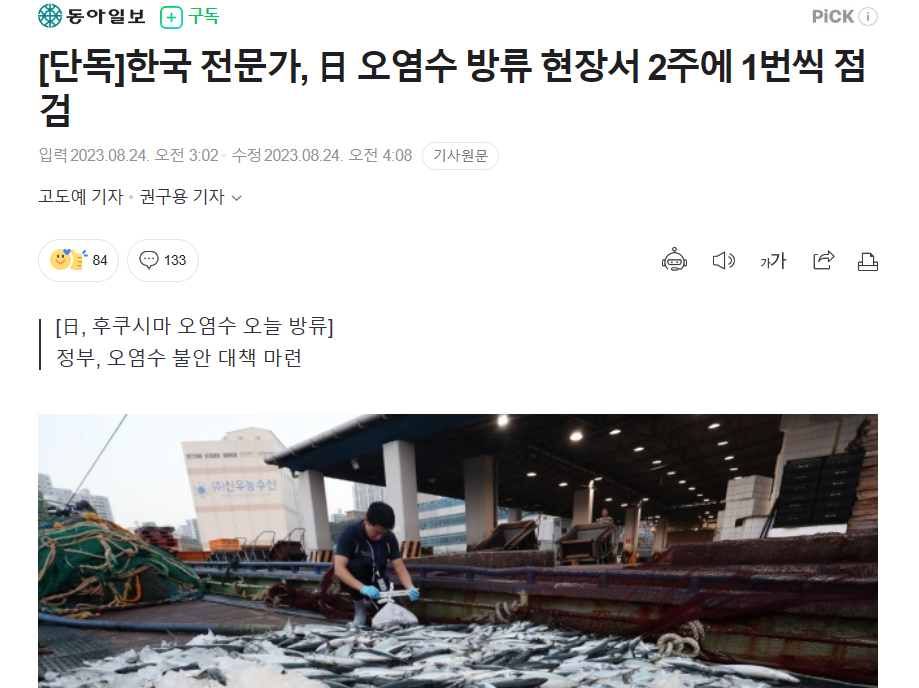919x688 pixels.
Task: Expand the reporter list chevron
Action: pyautogui.click(x=237, y=198)
